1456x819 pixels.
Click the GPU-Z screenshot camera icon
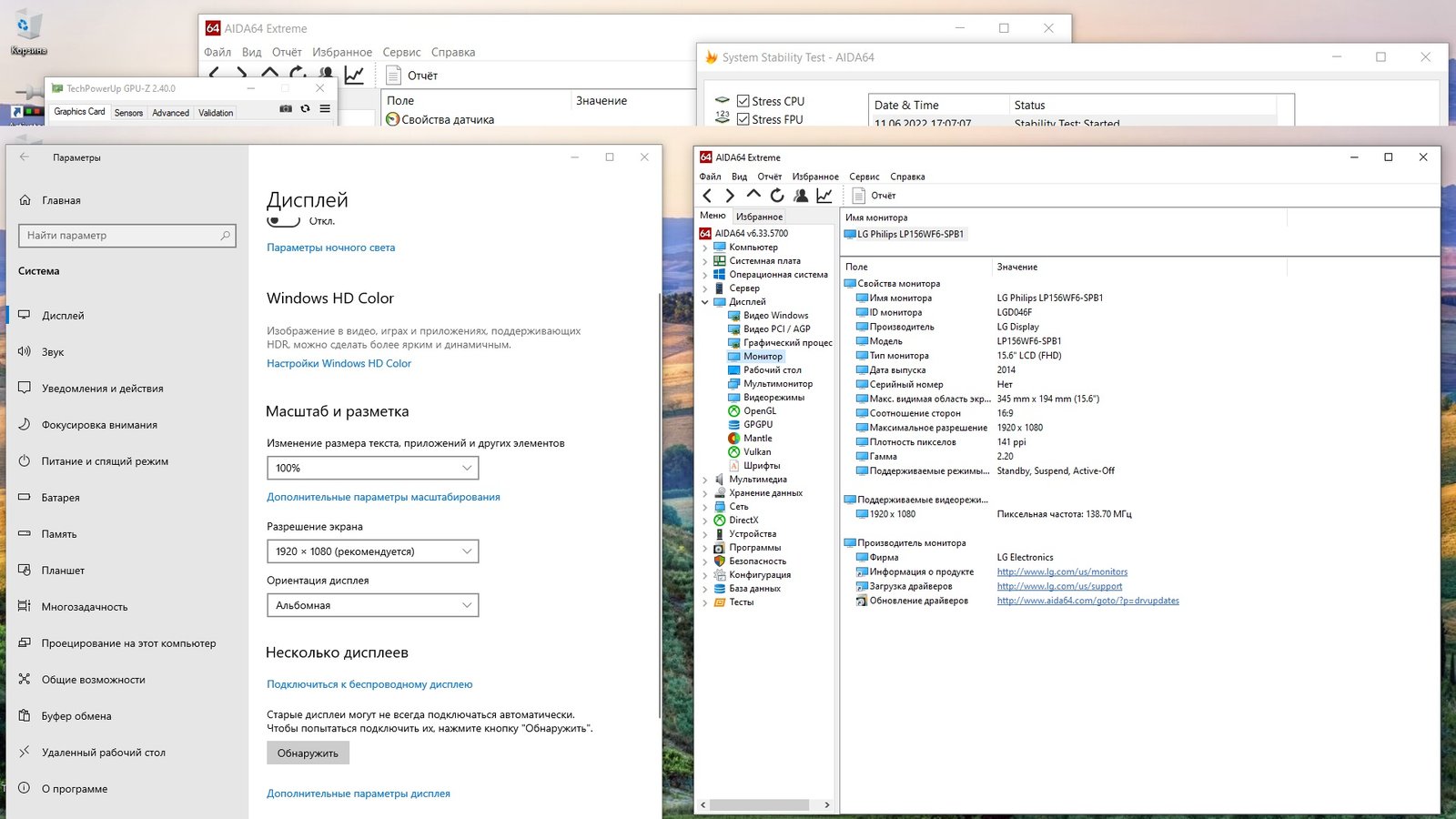[286, 109]
